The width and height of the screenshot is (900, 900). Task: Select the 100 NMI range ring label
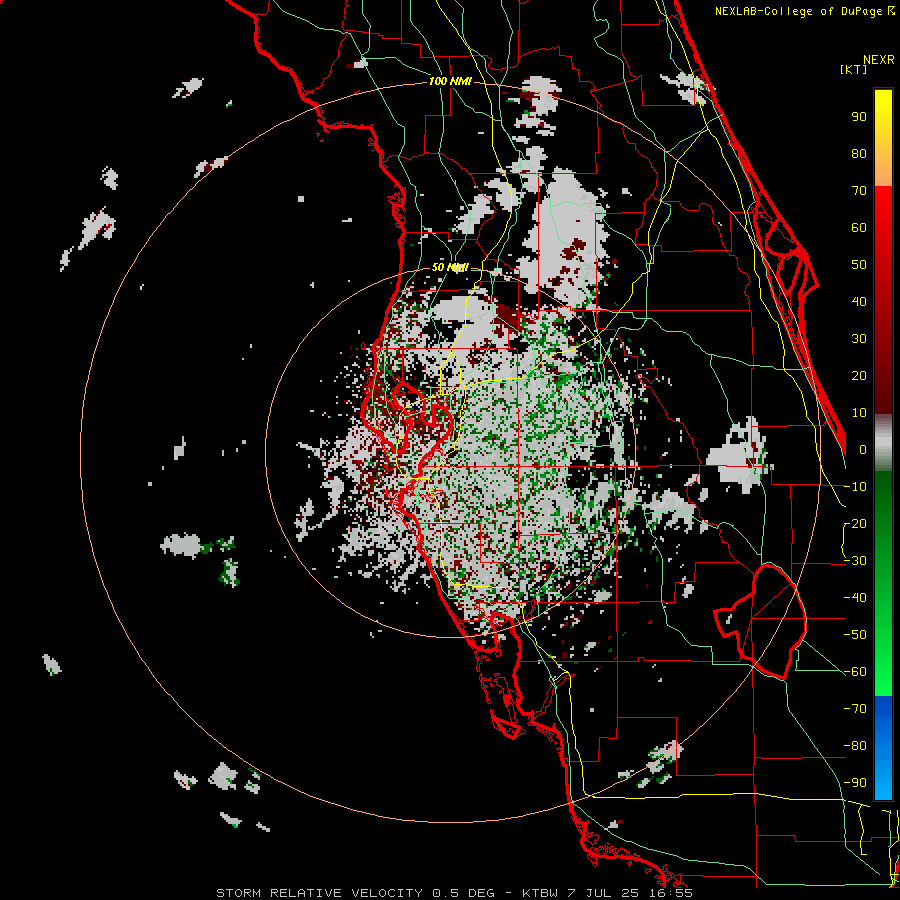click(450, 82)
